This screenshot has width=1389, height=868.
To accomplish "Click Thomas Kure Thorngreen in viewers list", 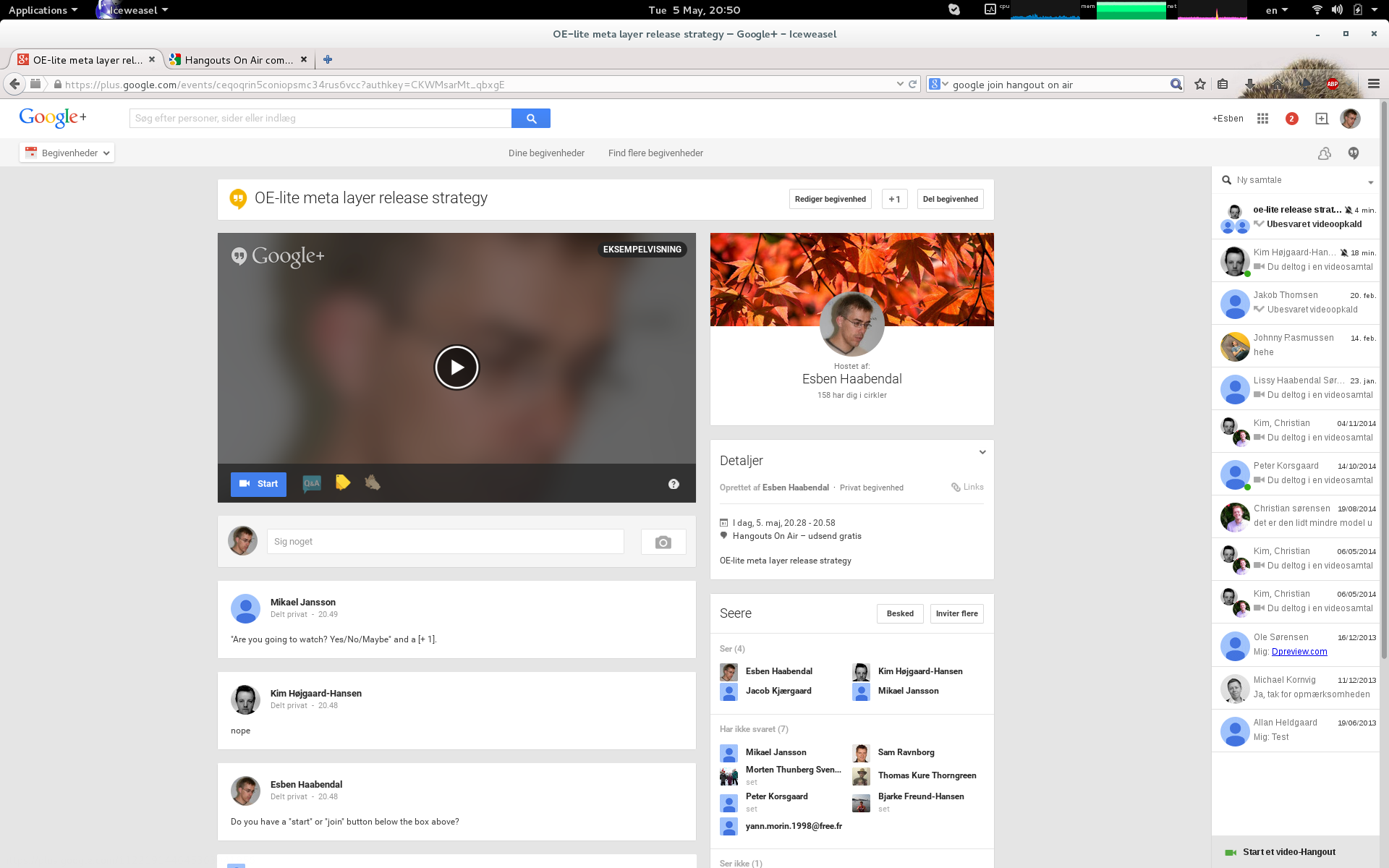I will pos(927,775).
